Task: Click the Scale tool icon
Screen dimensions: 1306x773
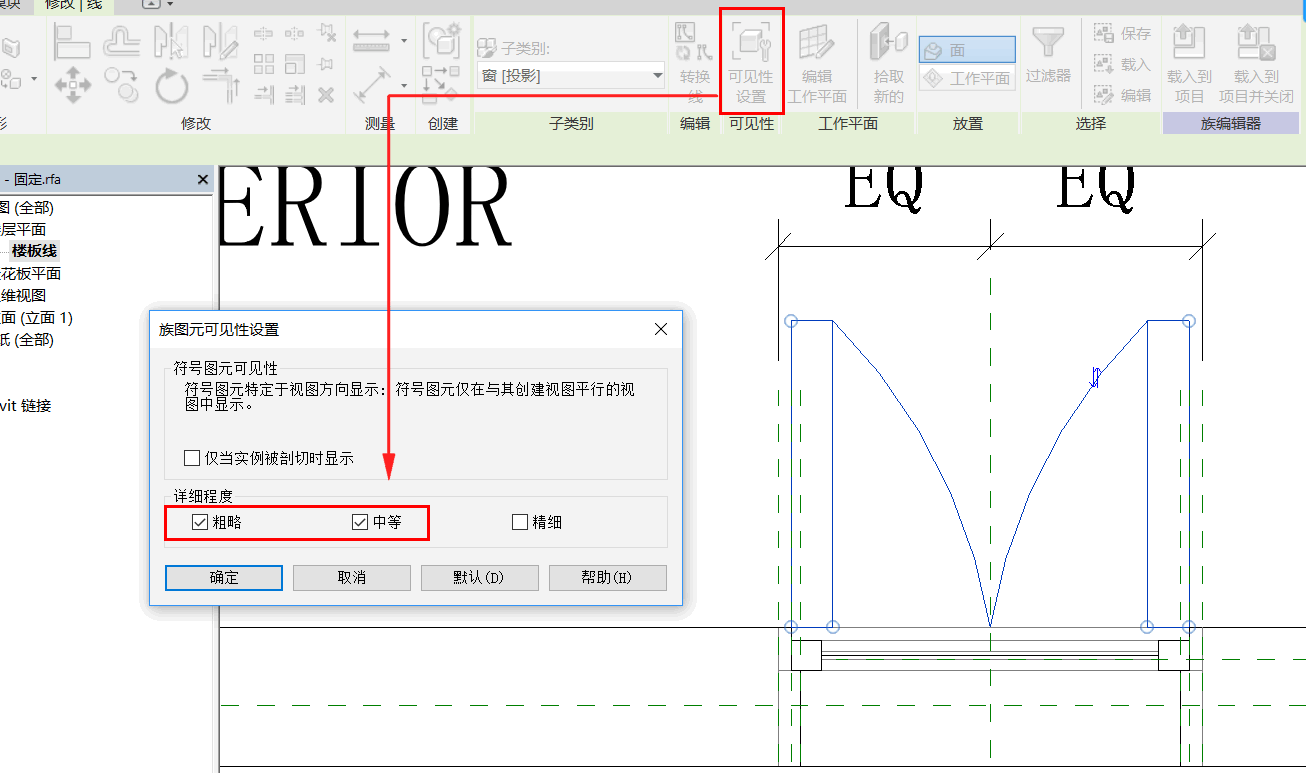Action: (x=295, y=65)
